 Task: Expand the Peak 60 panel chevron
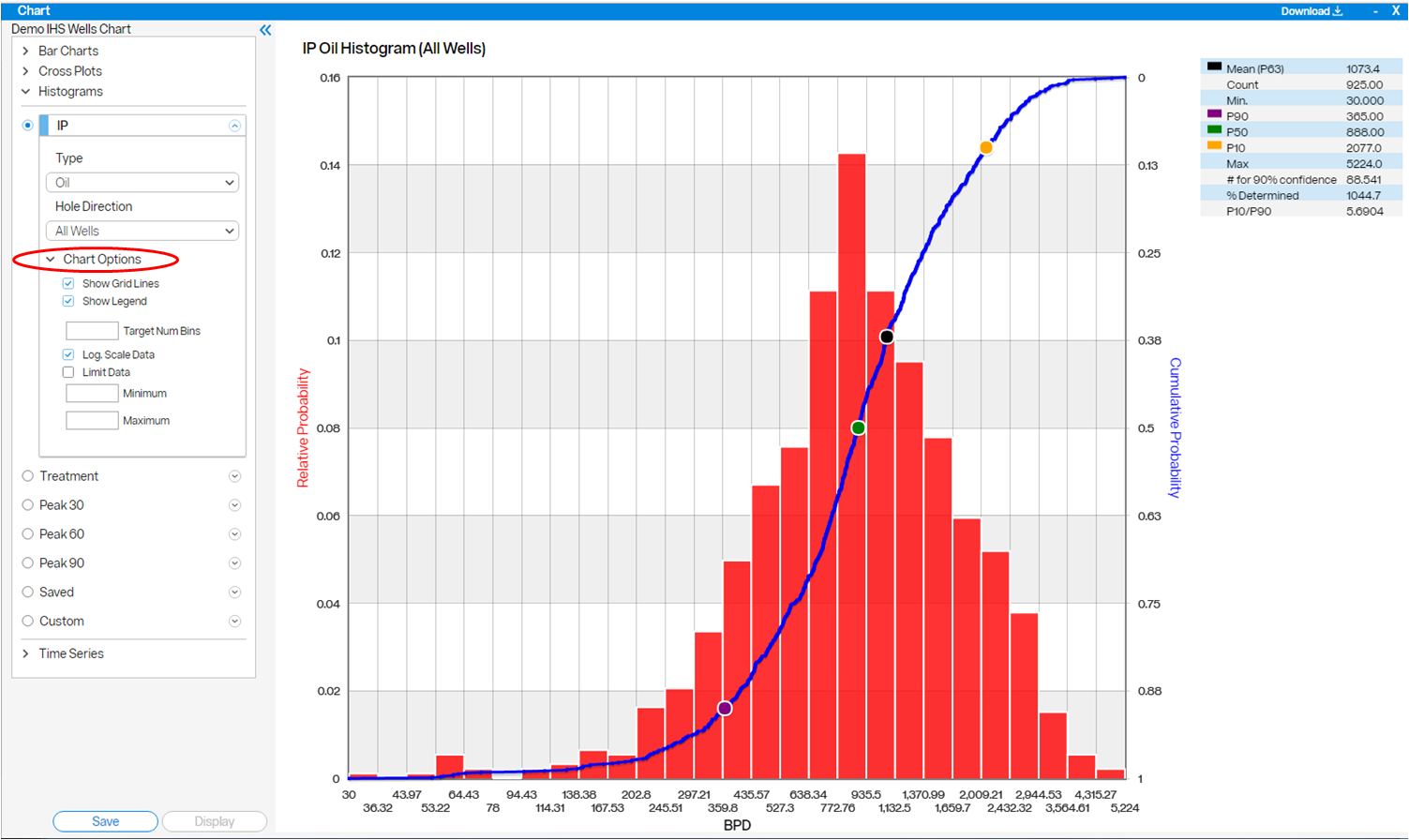[234, 534]
